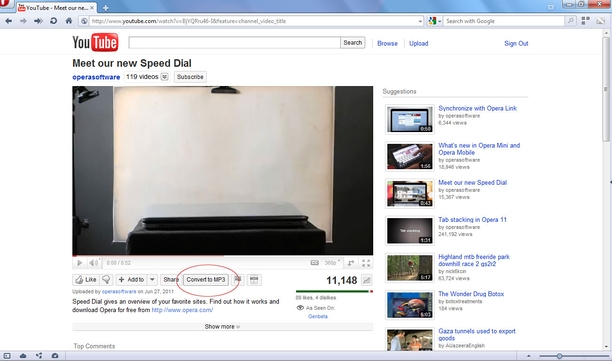Open the site security badge in address bar
Viewport: 612px width, 361px height.
[x=84, y=21]
